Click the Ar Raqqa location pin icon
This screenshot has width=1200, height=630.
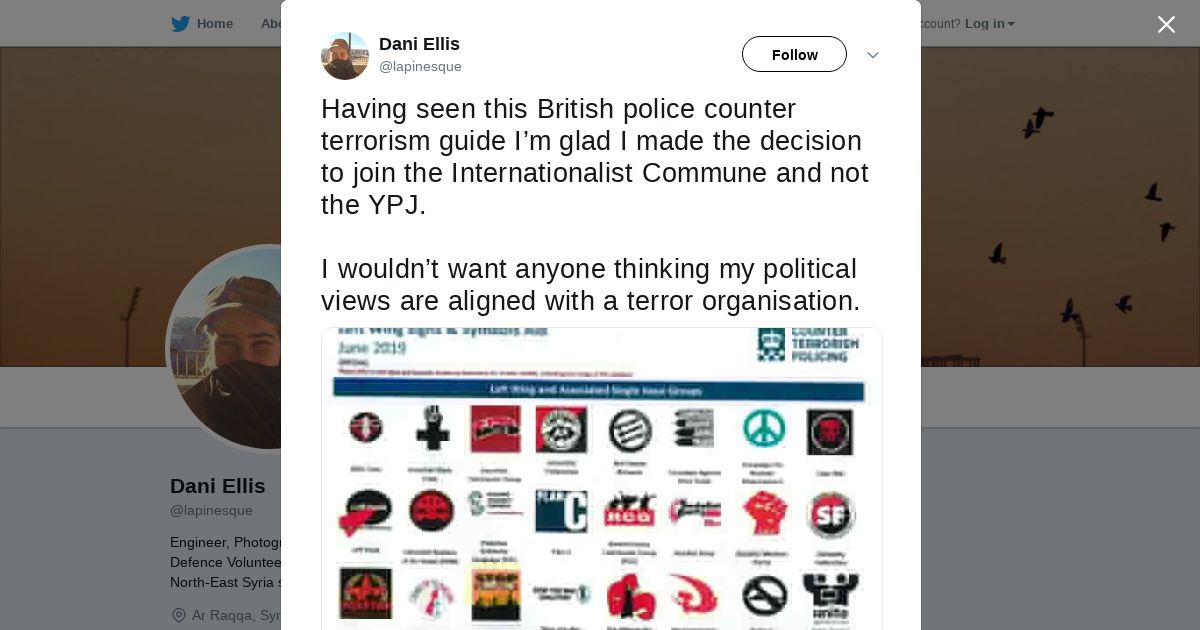[179, 615]
